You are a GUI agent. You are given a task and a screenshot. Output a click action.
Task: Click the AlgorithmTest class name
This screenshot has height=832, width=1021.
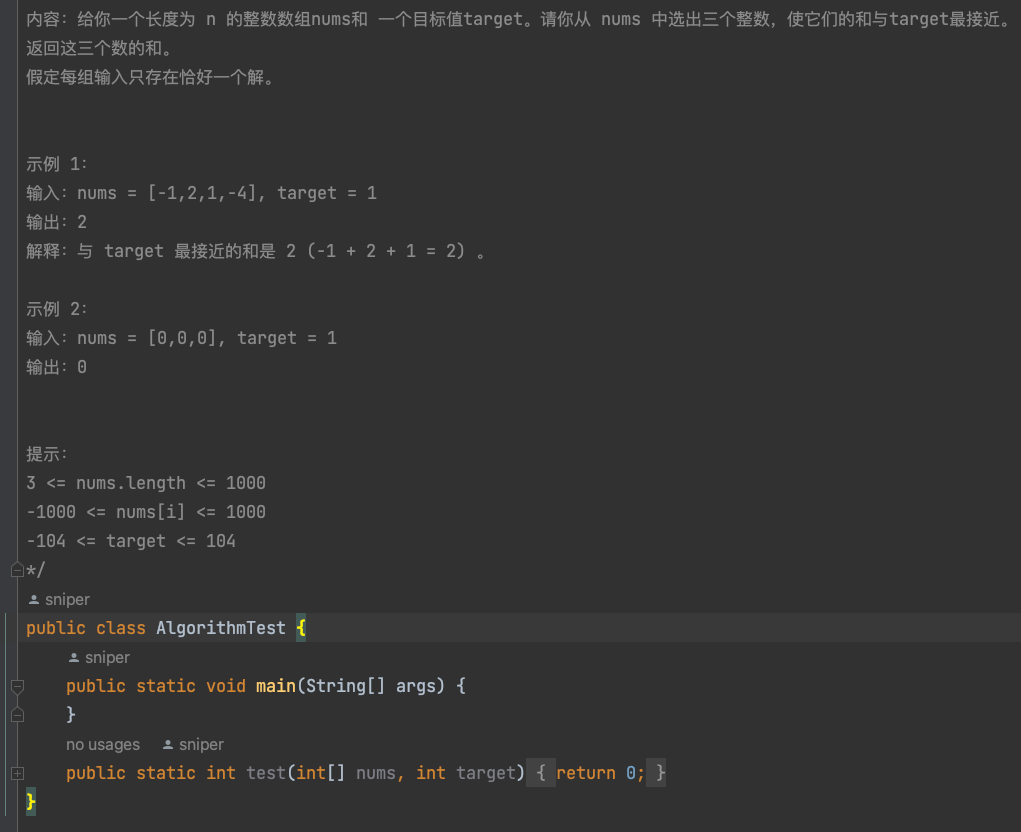220,629
